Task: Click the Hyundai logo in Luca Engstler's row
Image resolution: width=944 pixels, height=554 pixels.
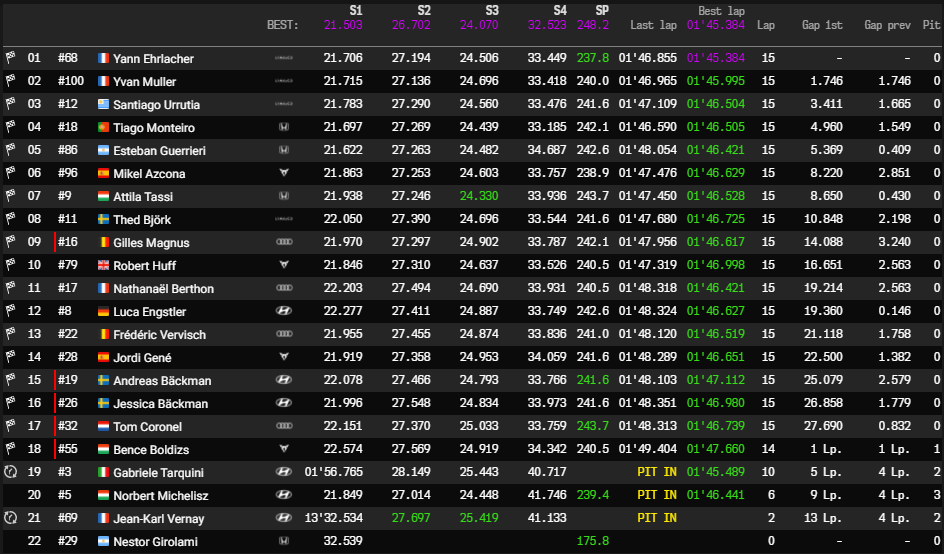Action: pos(284,311)
